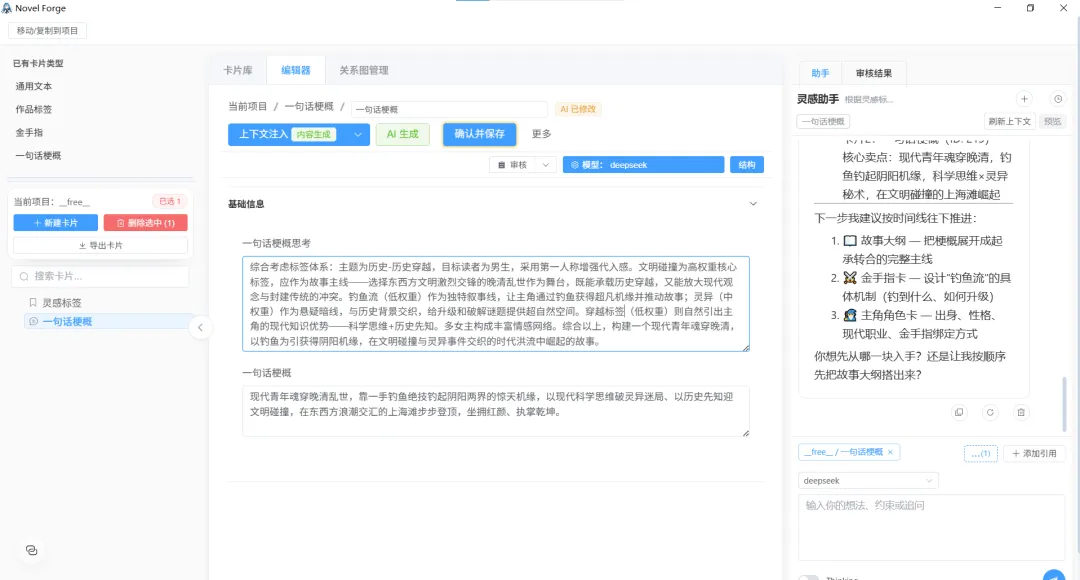Image resolution: width=1080 pixels, height=580 pixels.
Task: Select the 灵感标签 card in tree
Action: (62, 302)
